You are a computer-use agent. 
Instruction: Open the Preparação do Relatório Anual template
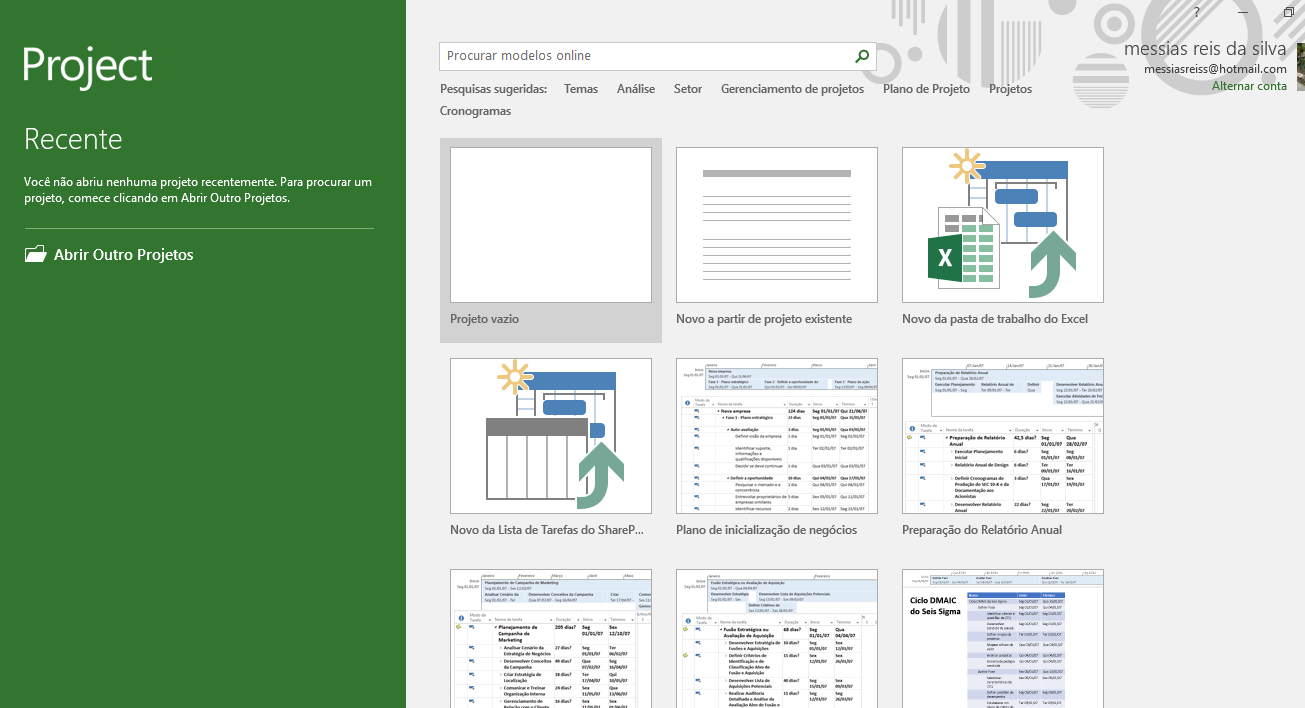coord(1002,435)
